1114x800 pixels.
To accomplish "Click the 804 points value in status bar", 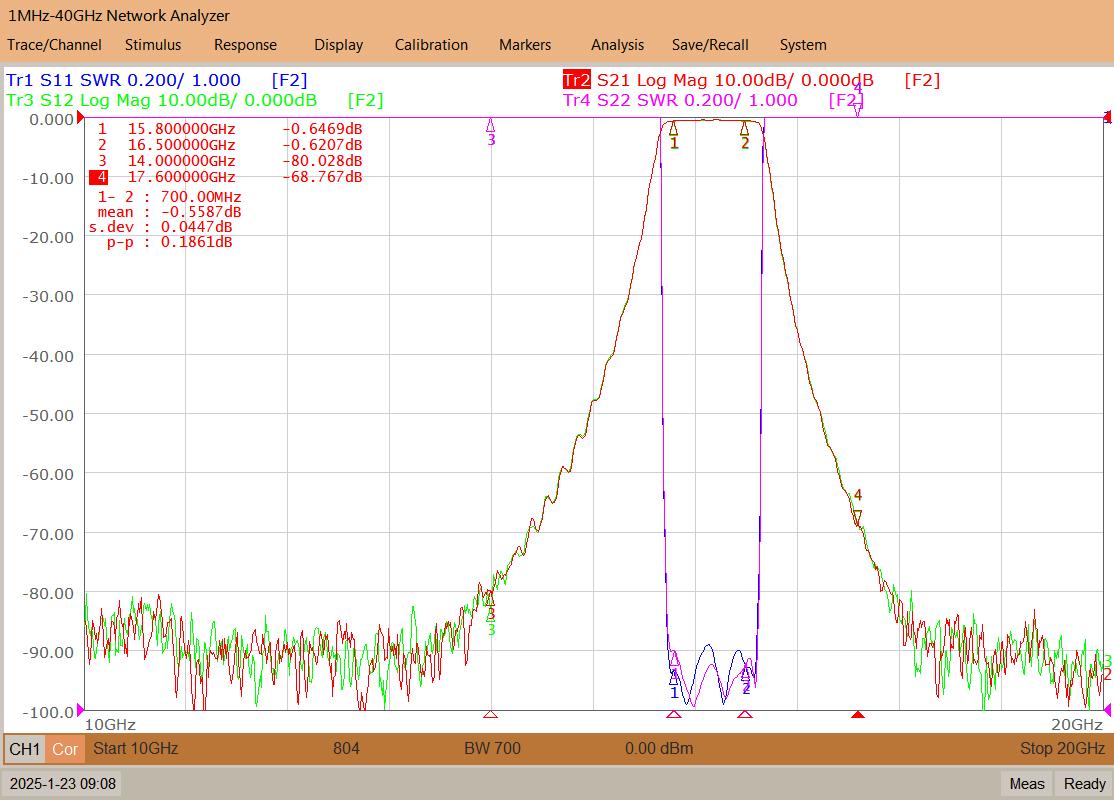I will click(x=346, y=748).
